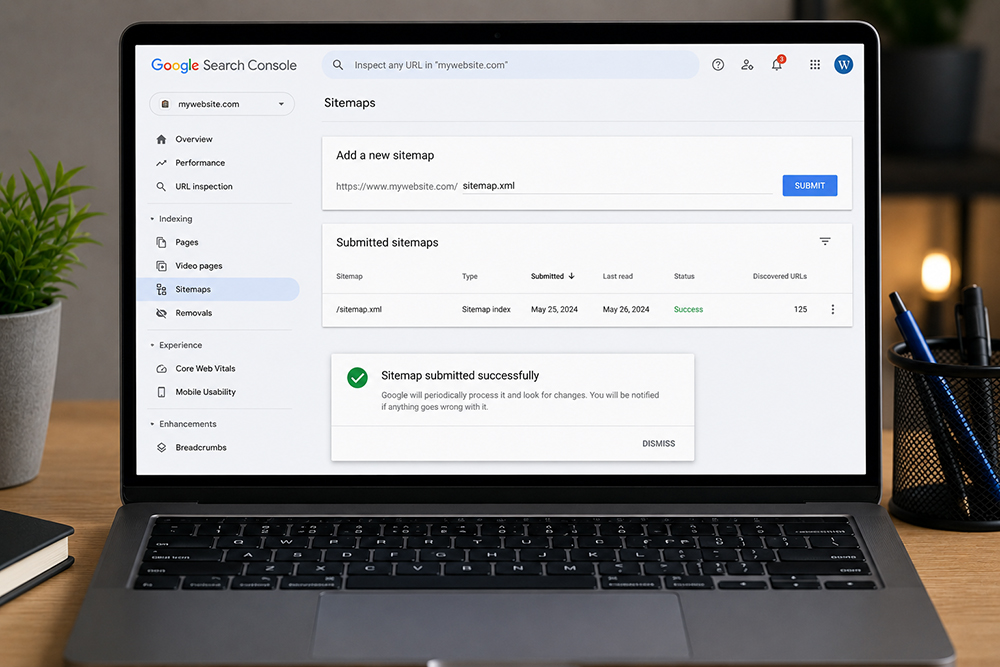The height and width of the screenshot is (667, 1000).
Task: Open the W account avatar
Action: click(843, 64)
